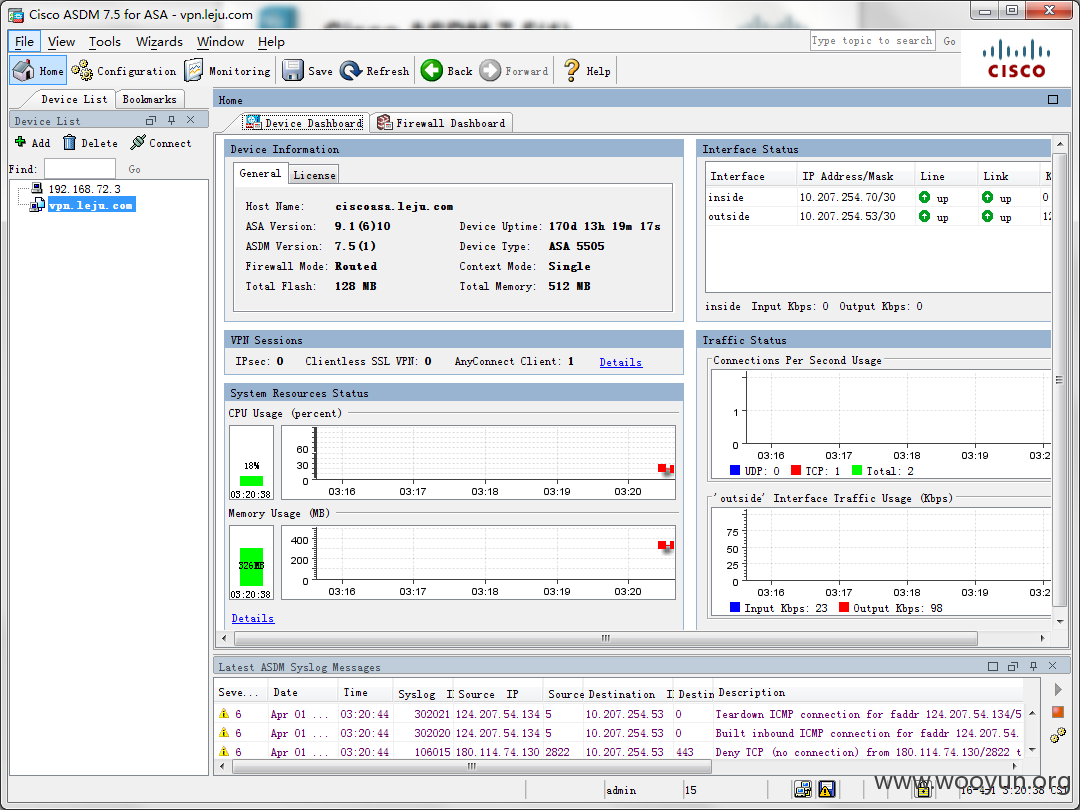
Task: Connect to device using plug icon
Action: coord(138,143)
